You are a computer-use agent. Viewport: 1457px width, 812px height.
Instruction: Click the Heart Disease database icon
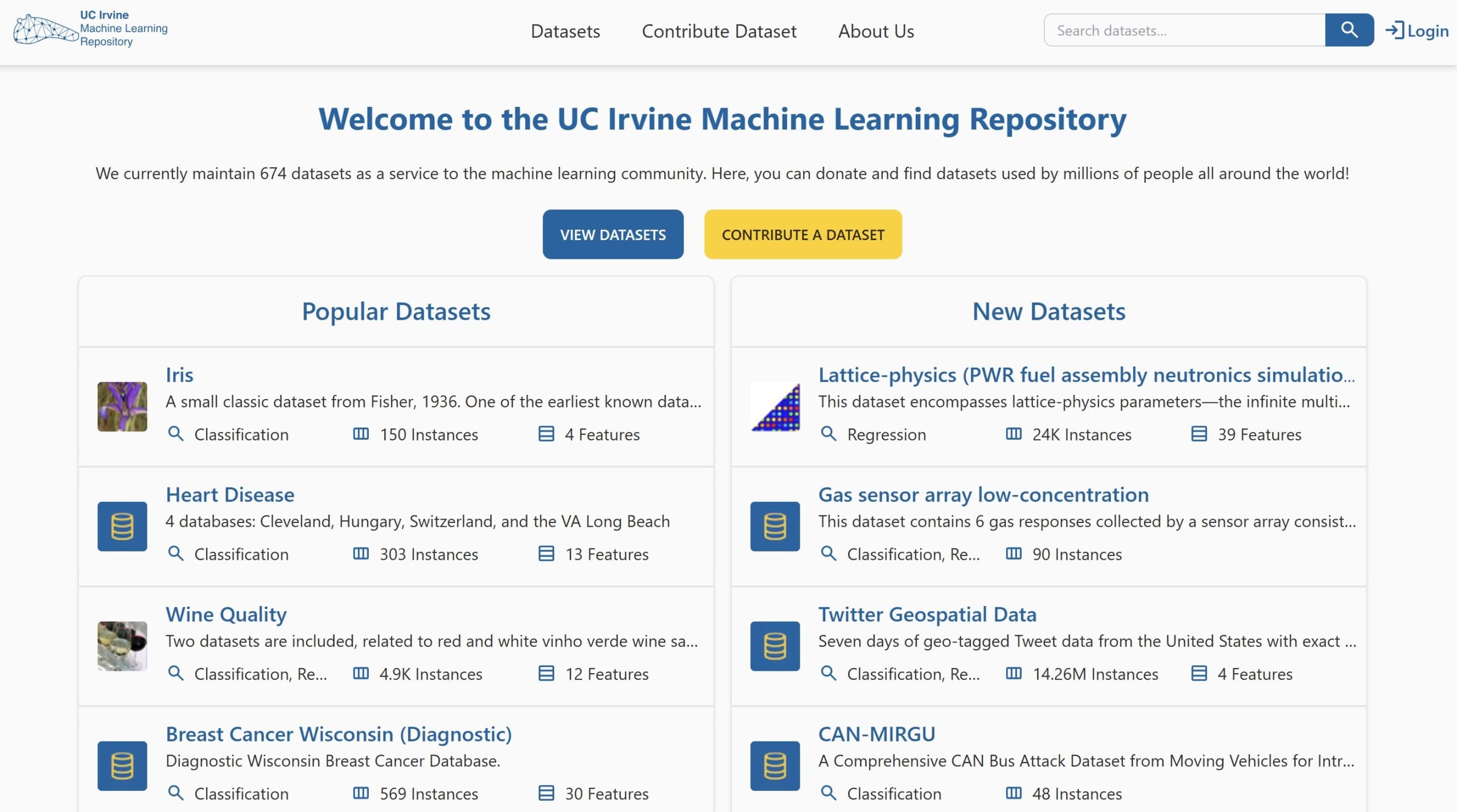point(122,526)
